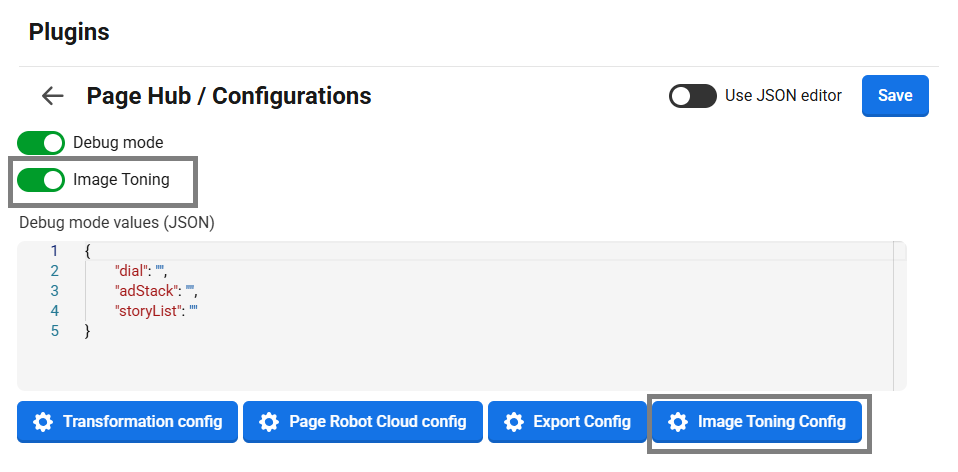Click the gear icon on Page Robot Cloud config

(x=268, y=422)
